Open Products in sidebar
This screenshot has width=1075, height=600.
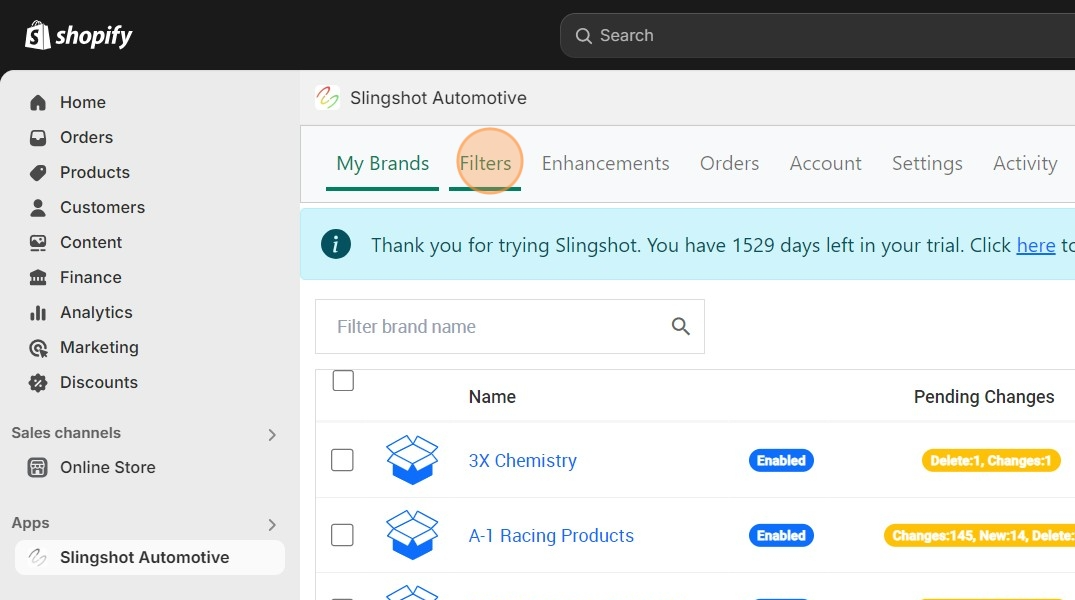click(95, 172)
